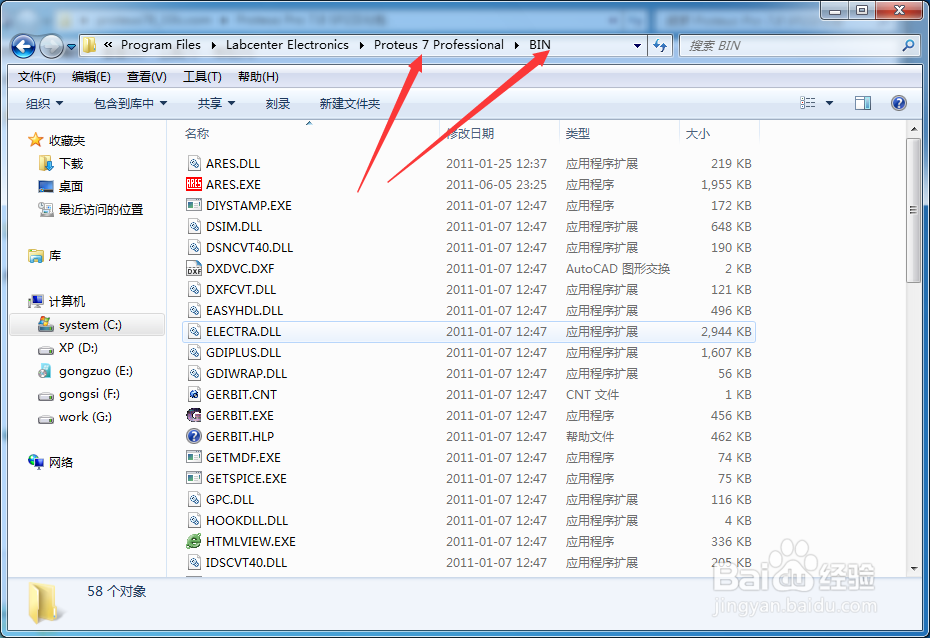Click the blue help question mark icon
The height and width of the screenshot is (638, 930).
[899, 103]
